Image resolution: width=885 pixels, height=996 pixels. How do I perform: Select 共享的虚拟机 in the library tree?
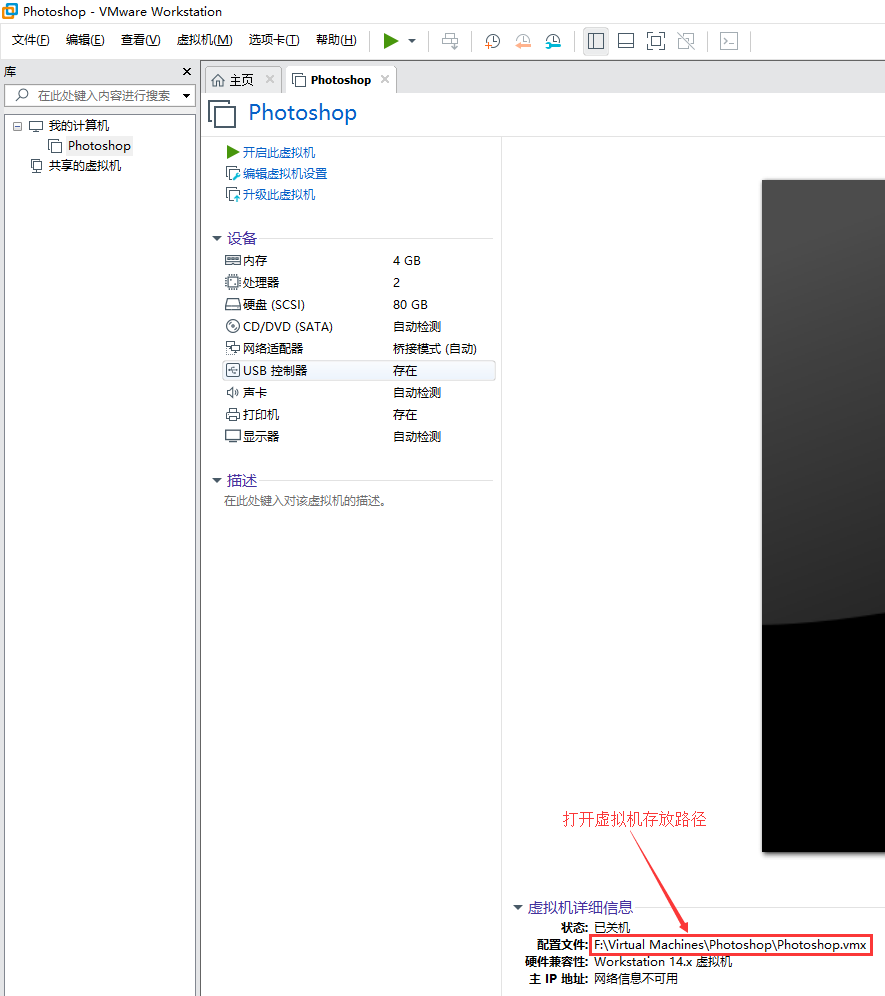[x=84, y=166]
